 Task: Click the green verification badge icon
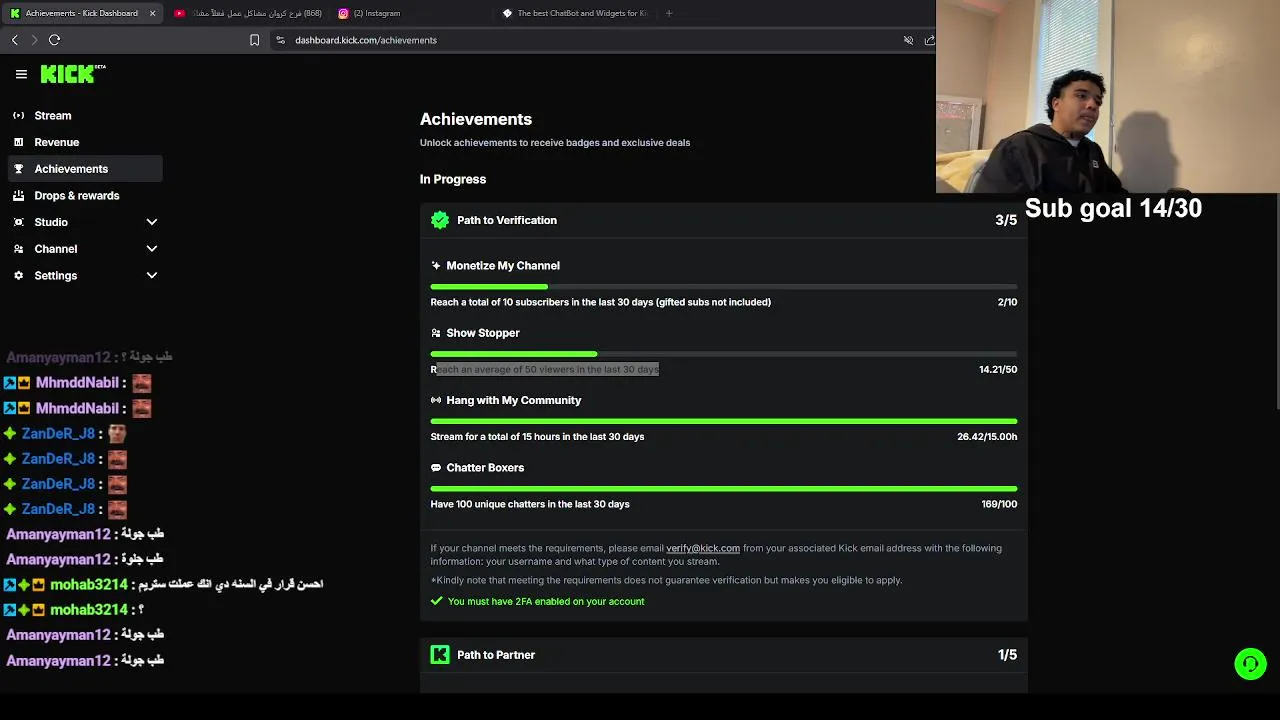click(x=440, y=220)
